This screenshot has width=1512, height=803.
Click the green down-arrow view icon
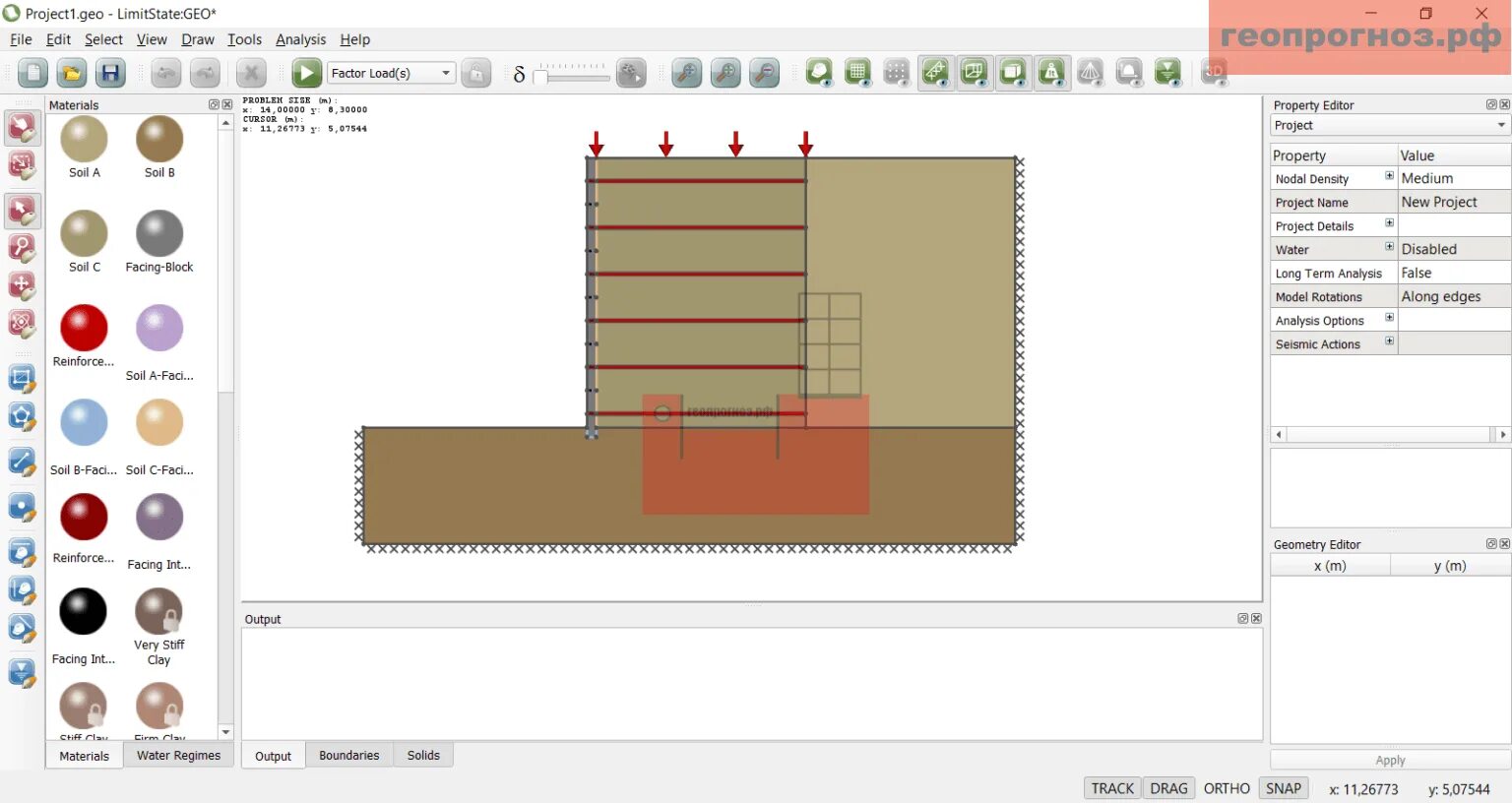tap(1168, 73)
